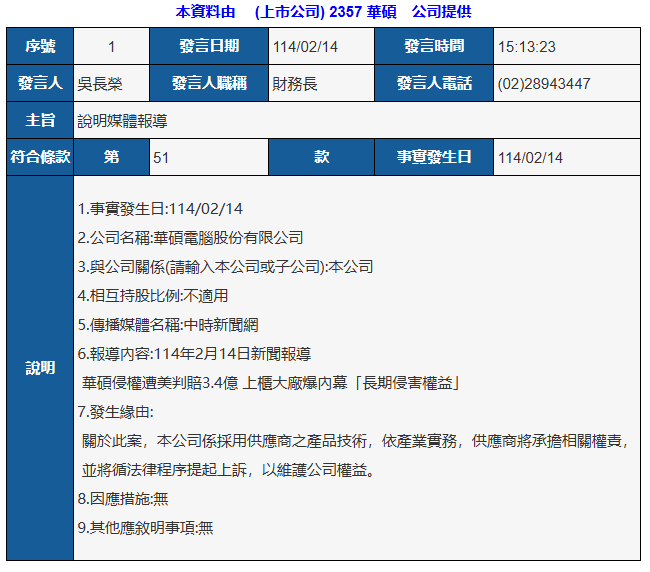Select the phone number '(02)28943447'

tap(544, 84)
